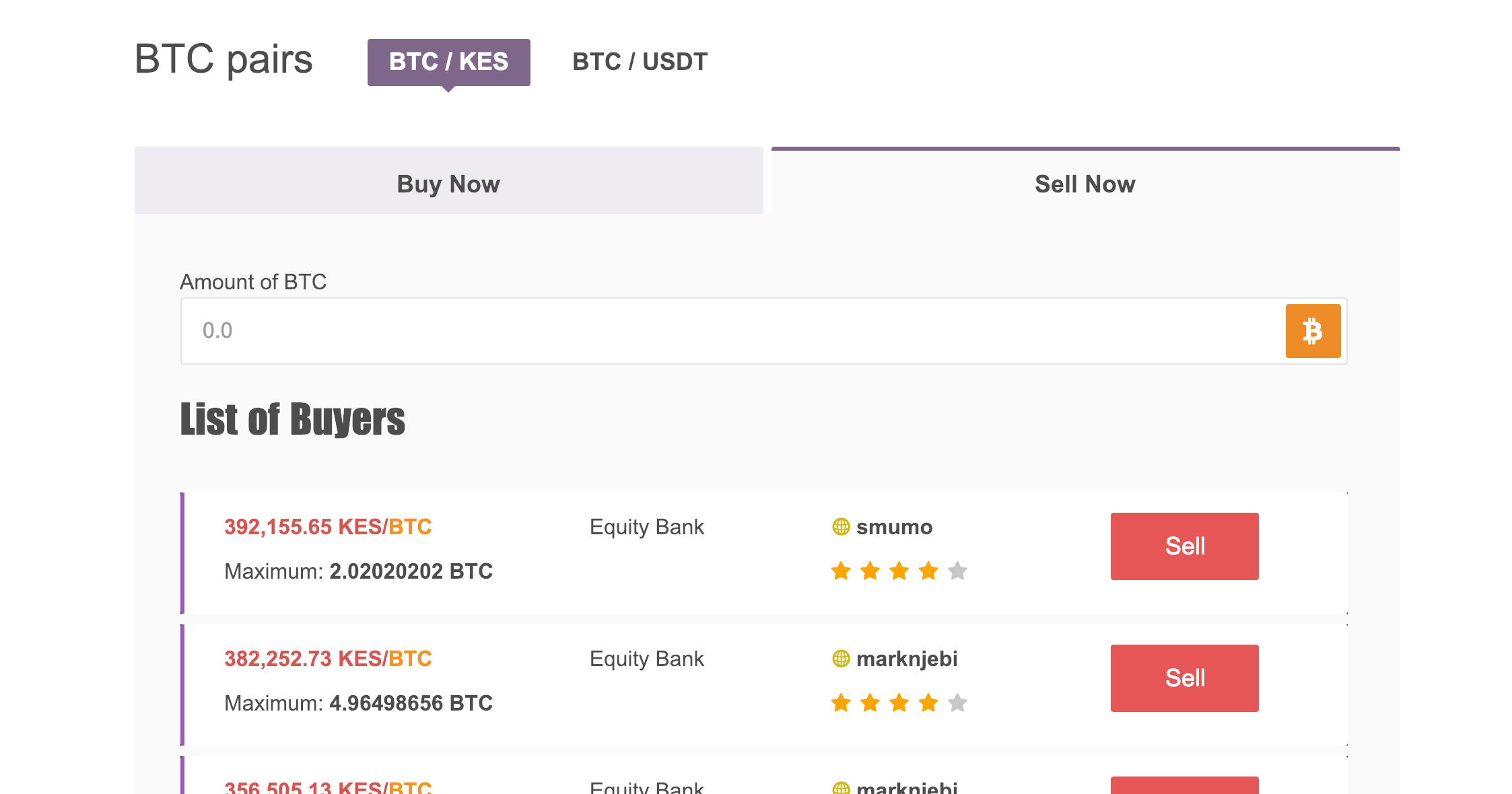Click the first star under smumo
The width and height of the screenshot is (1512, 794).
point(839,571)
